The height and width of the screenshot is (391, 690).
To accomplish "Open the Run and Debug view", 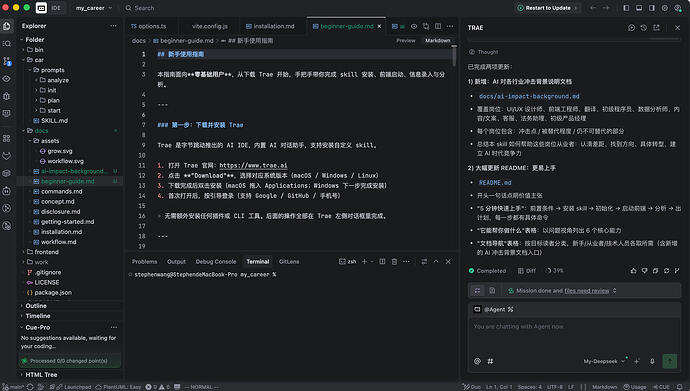I will pyautogui.click(x=7, y=96).
